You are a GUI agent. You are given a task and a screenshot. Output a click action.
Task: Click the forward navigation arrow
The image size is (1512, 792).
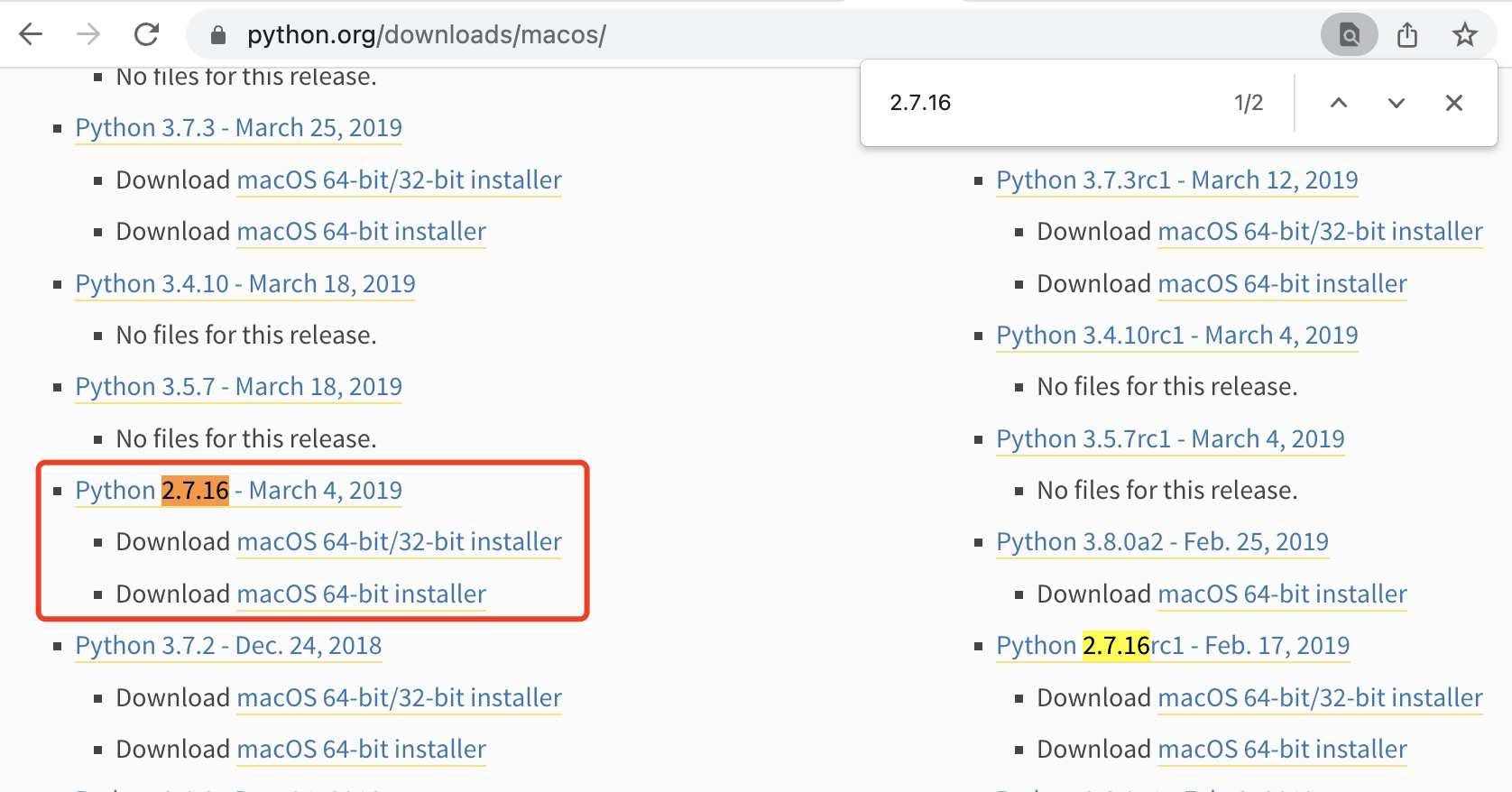point(88,33)
